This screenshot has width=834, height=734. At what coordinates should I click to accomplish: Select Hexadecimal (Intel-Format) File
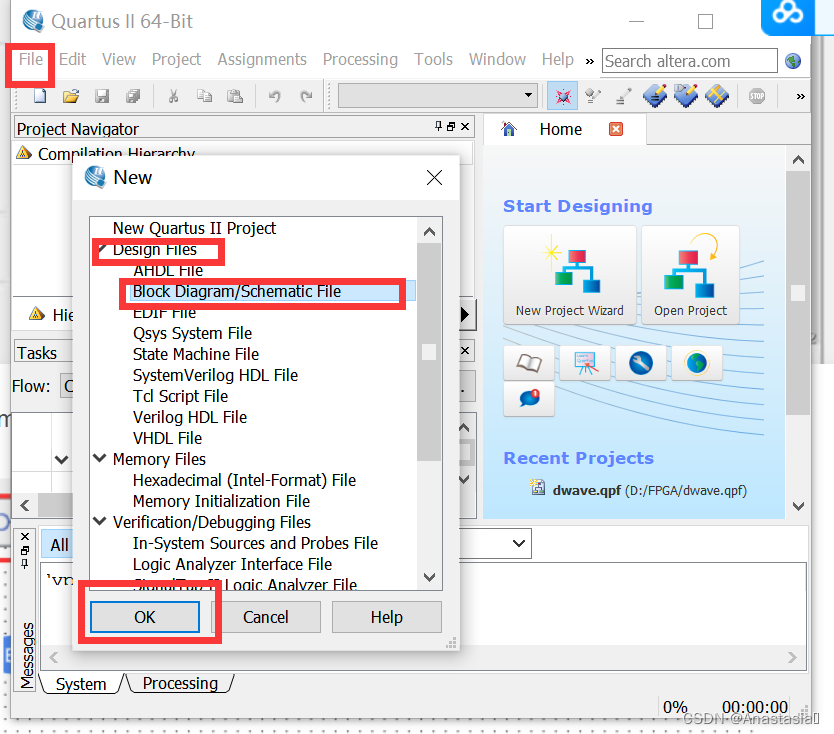[x=244, y=480]
